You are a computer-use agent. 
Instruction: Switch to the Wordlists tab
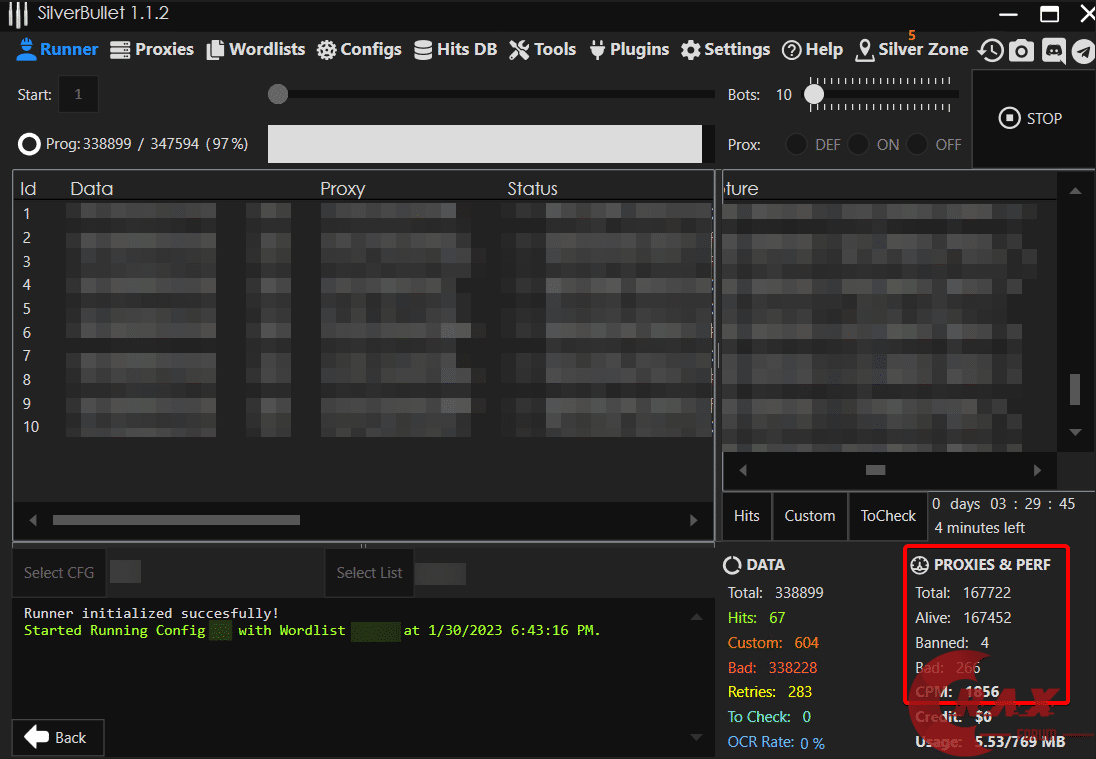tap(256, 49)
